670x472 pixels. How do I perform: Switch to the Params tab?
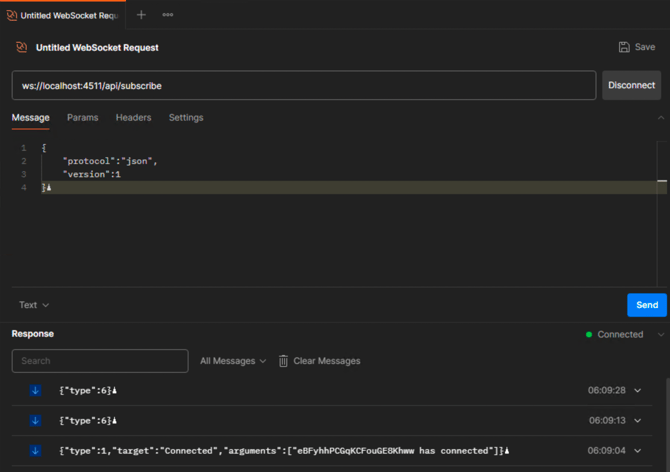82,118
